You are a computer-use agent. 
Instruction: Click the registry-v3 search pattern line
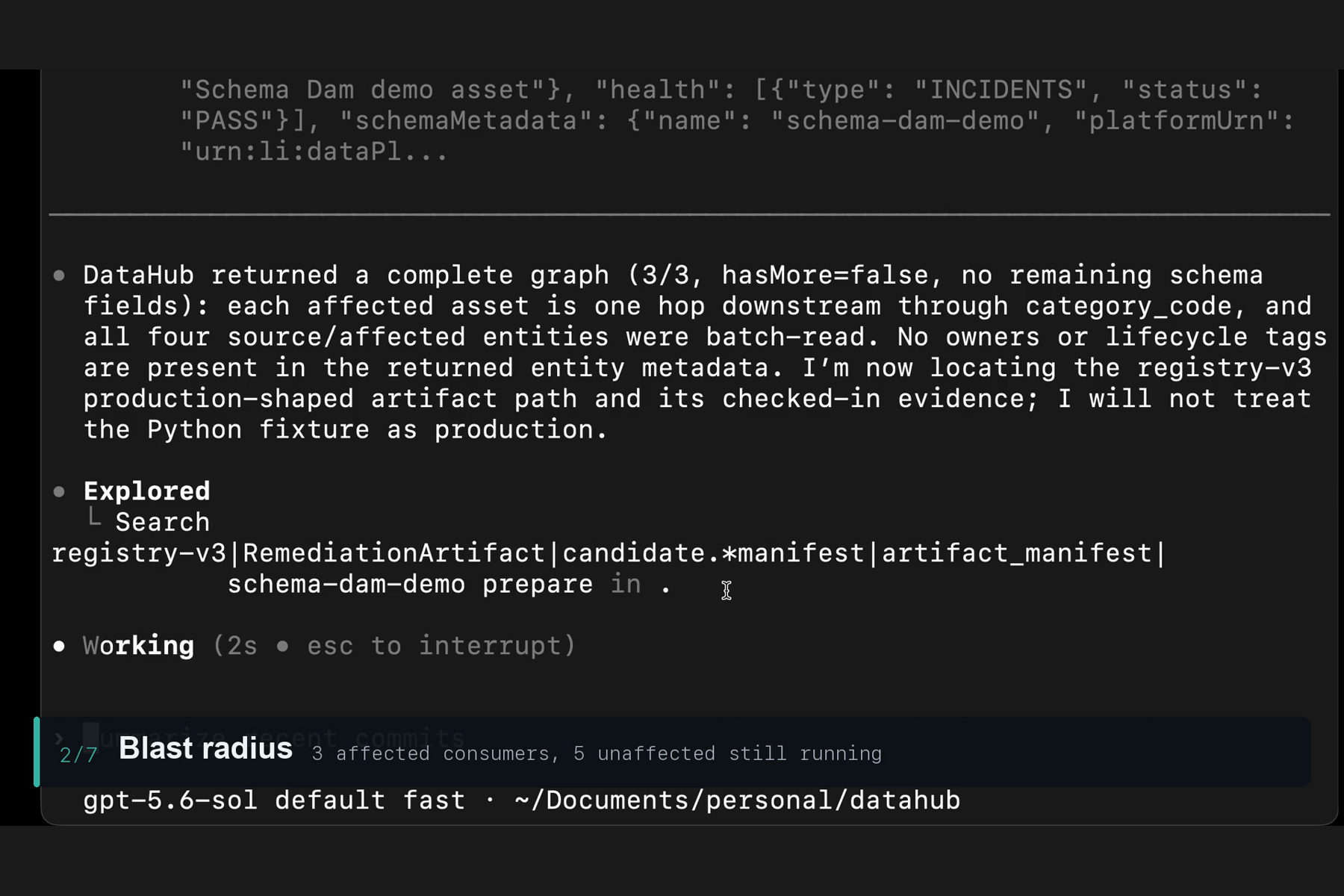coord(609,553)
